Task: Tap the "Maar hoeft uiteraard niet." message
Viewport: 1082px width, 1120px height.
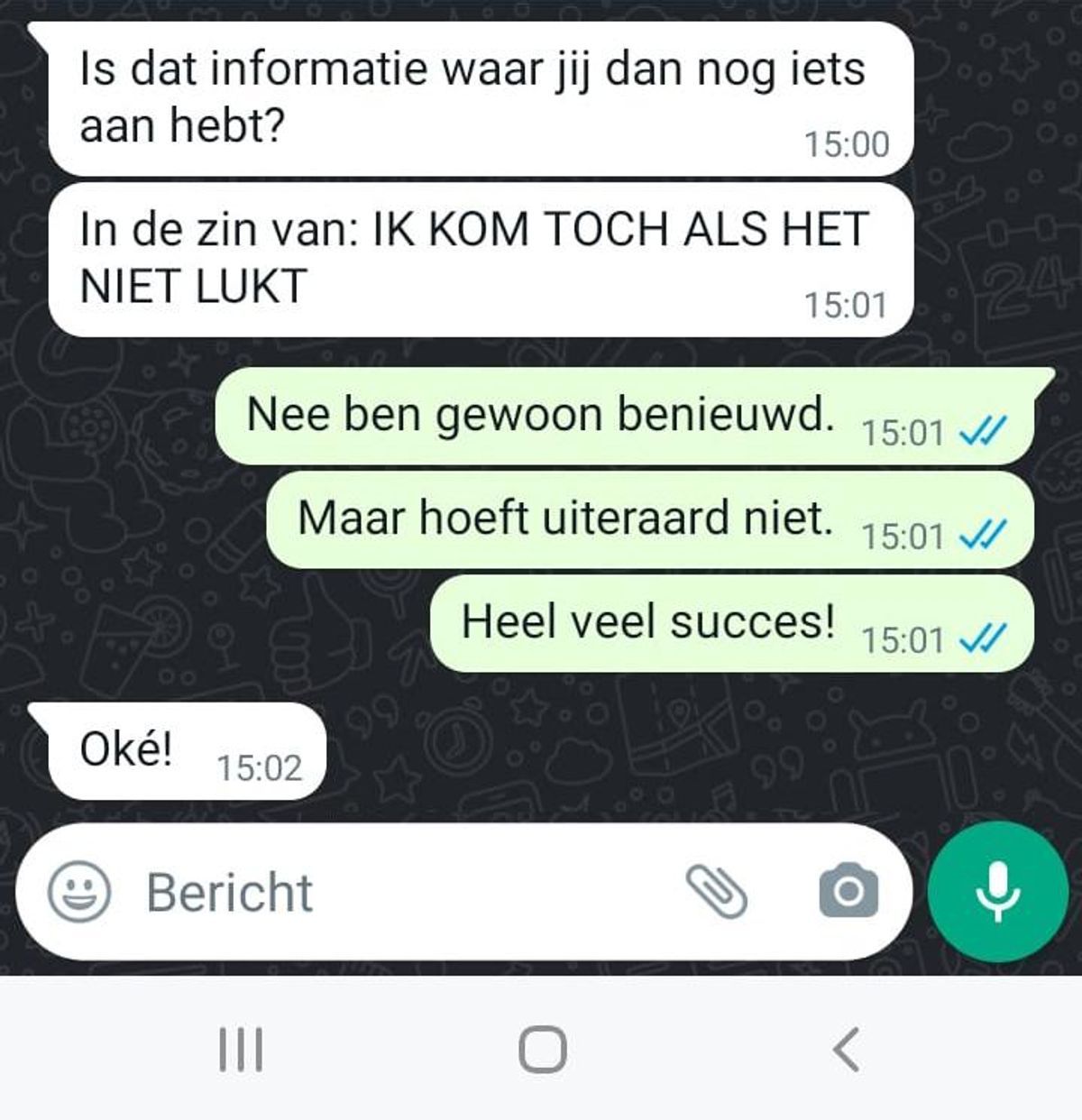Action: pyautogui.click(x=650, y=519)
